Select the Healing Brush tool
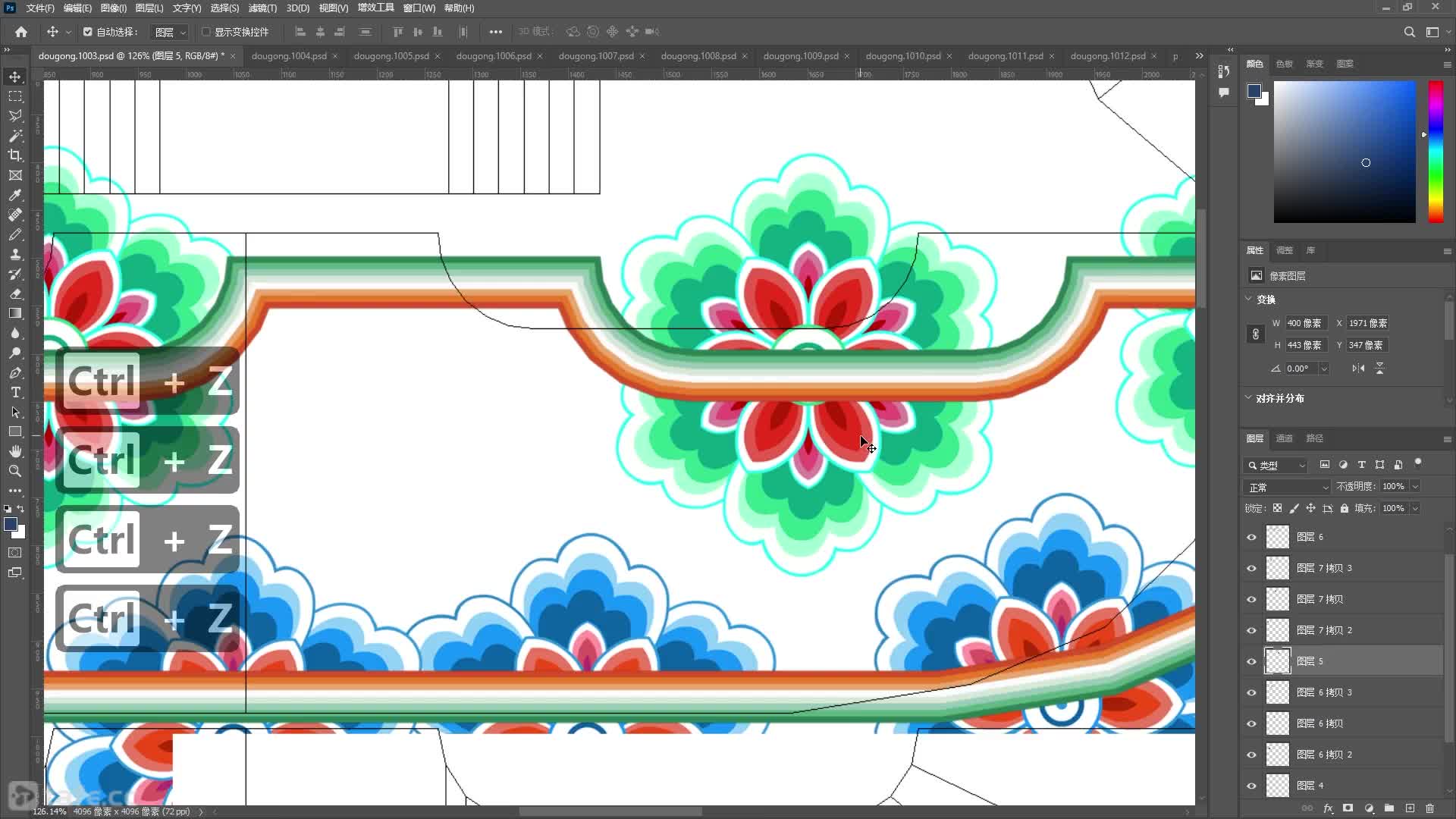The height and width of the screenshot is (819, 1456). click(15, 215)
